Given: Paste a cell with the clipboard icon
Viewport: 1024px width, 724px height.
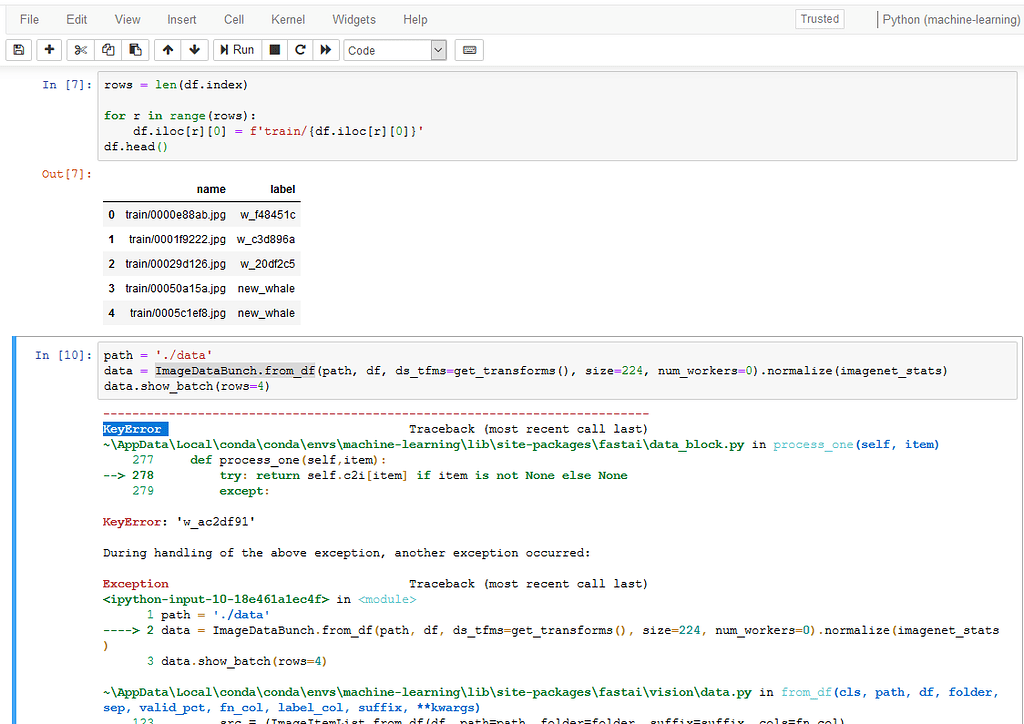Looking at the screenshot, I should pos(136,50).
